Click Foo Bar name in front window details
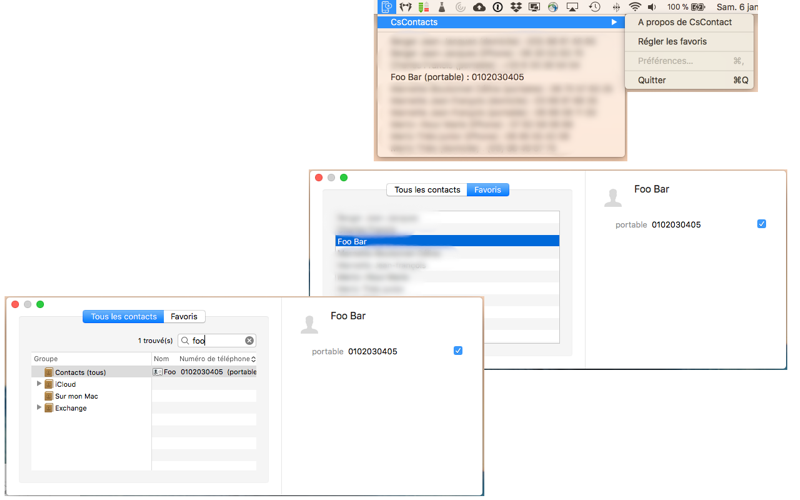800x500 pixels. click(348, 316)
